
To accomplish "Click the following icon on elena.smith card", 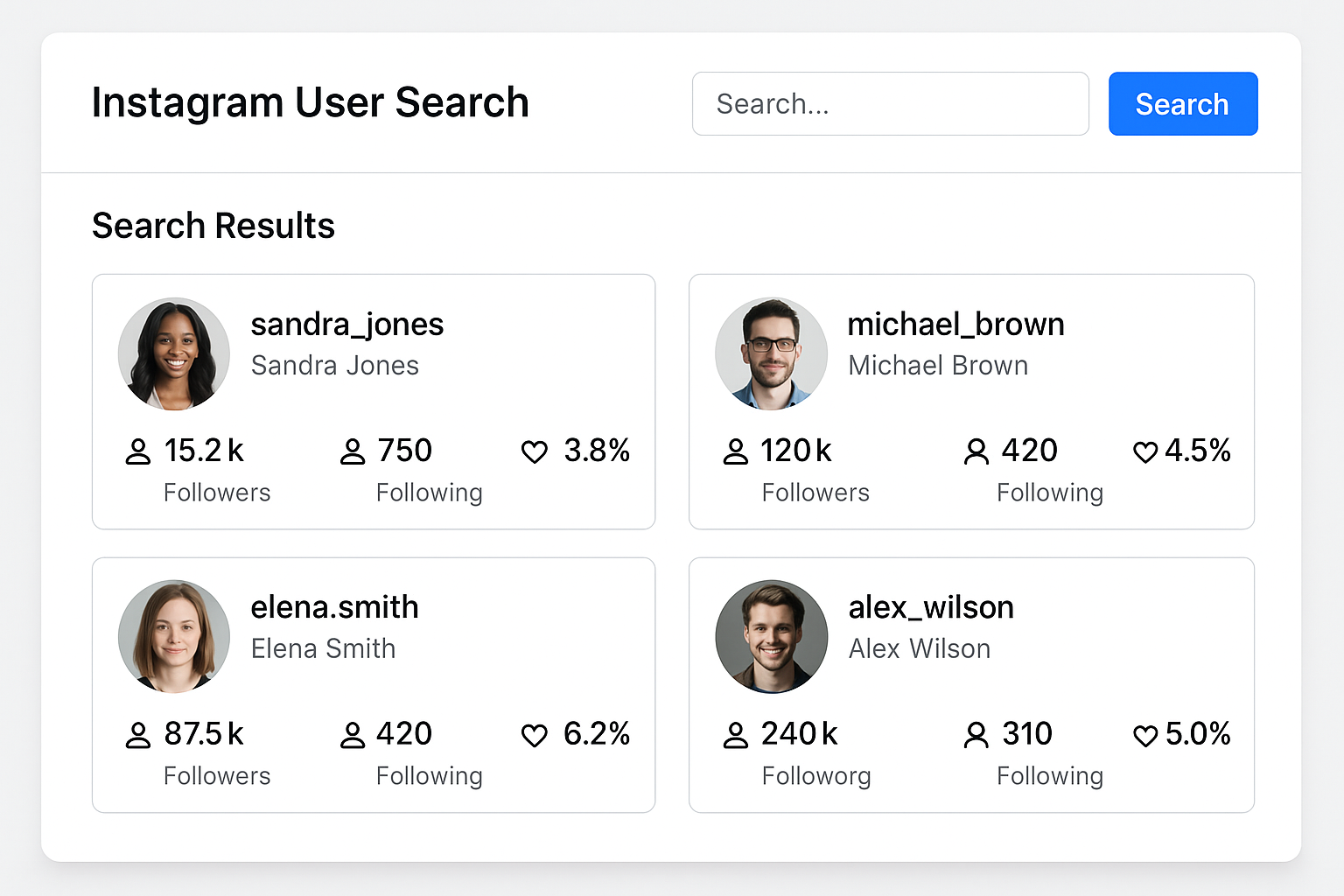I will click(353, 735).
